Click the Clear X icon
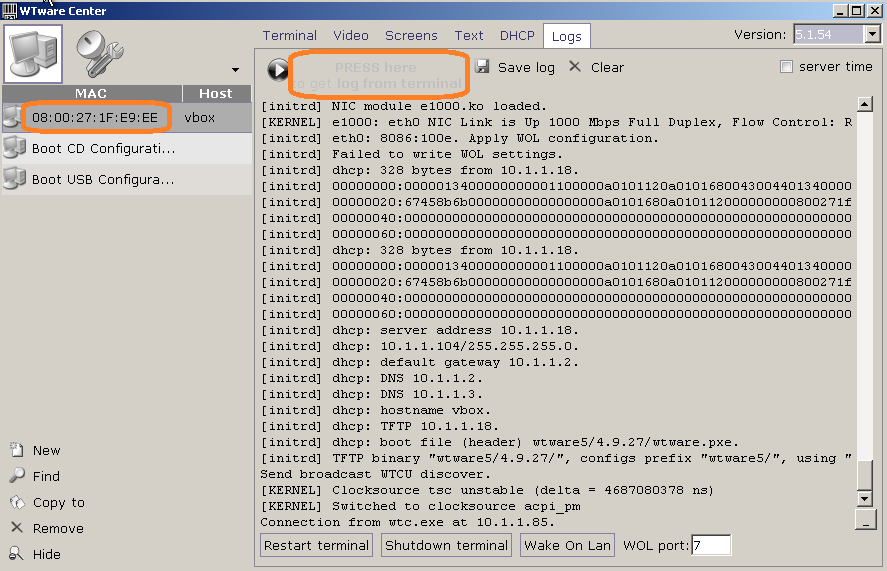The height and width of the screenshot is (571, 887). 575,66
